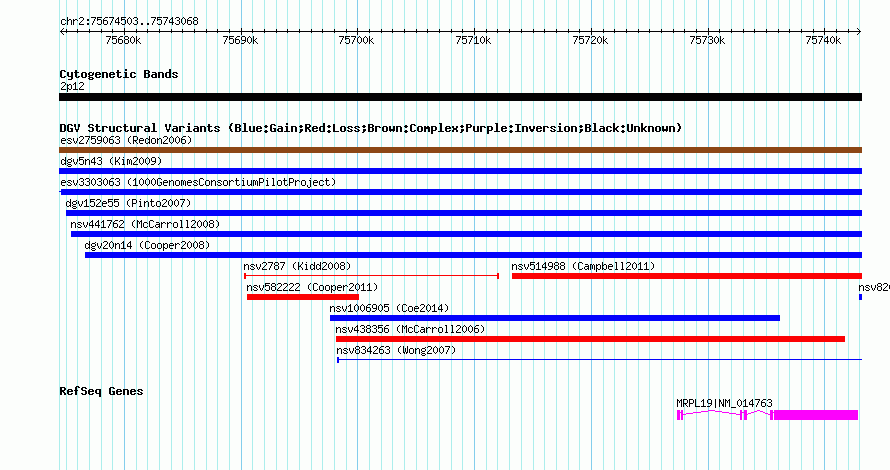Screen dimensions: 890x470
Task: Click the nsv582222 (Cooper2011) label
Action: 312,287
